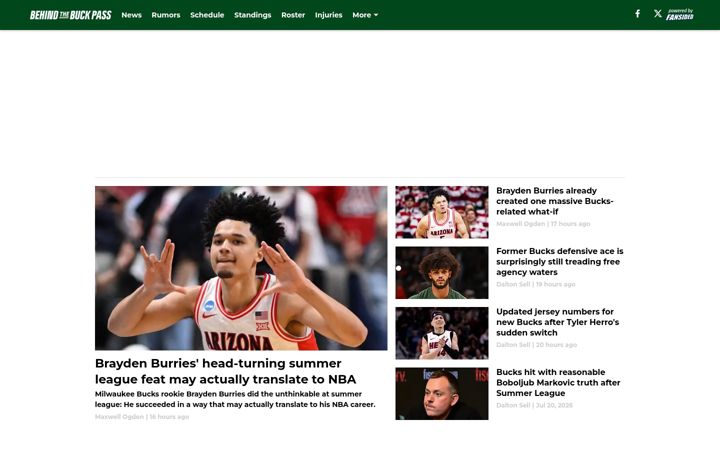Viewport: 720px width, 450px height.
Task: Expand the More dropdown menu
Action: (x=365, y=15)
